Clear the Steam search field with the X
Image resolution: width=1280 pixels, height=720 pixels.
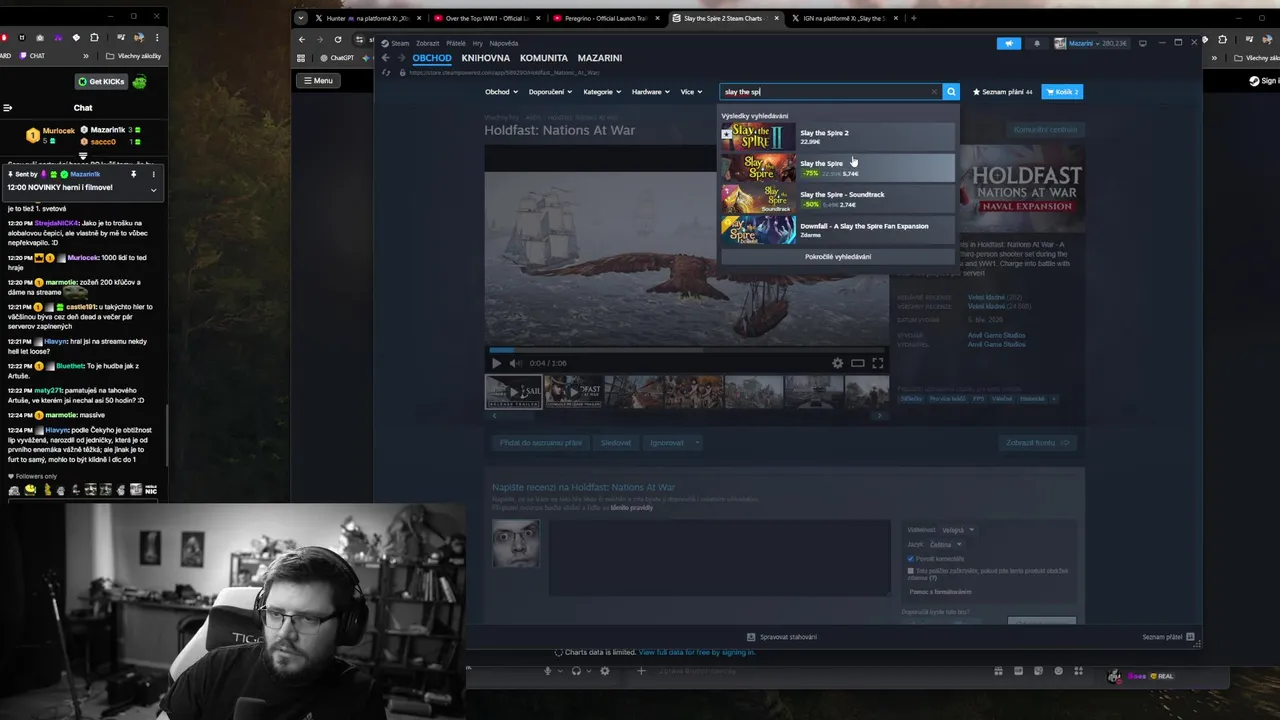(x=934, y=92)
